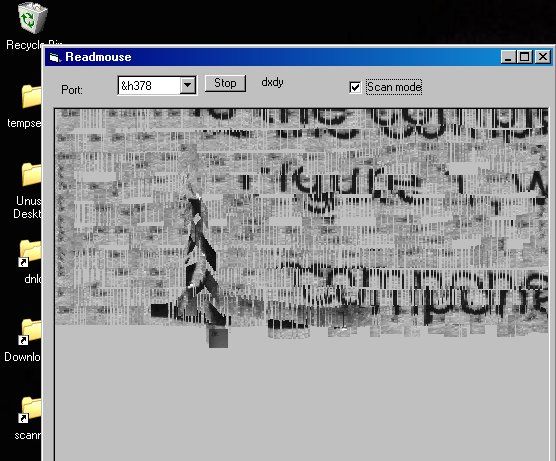Select the dnld shortcut folder icon
This screenshot has height=461, width=556.
tap(30, 253)
